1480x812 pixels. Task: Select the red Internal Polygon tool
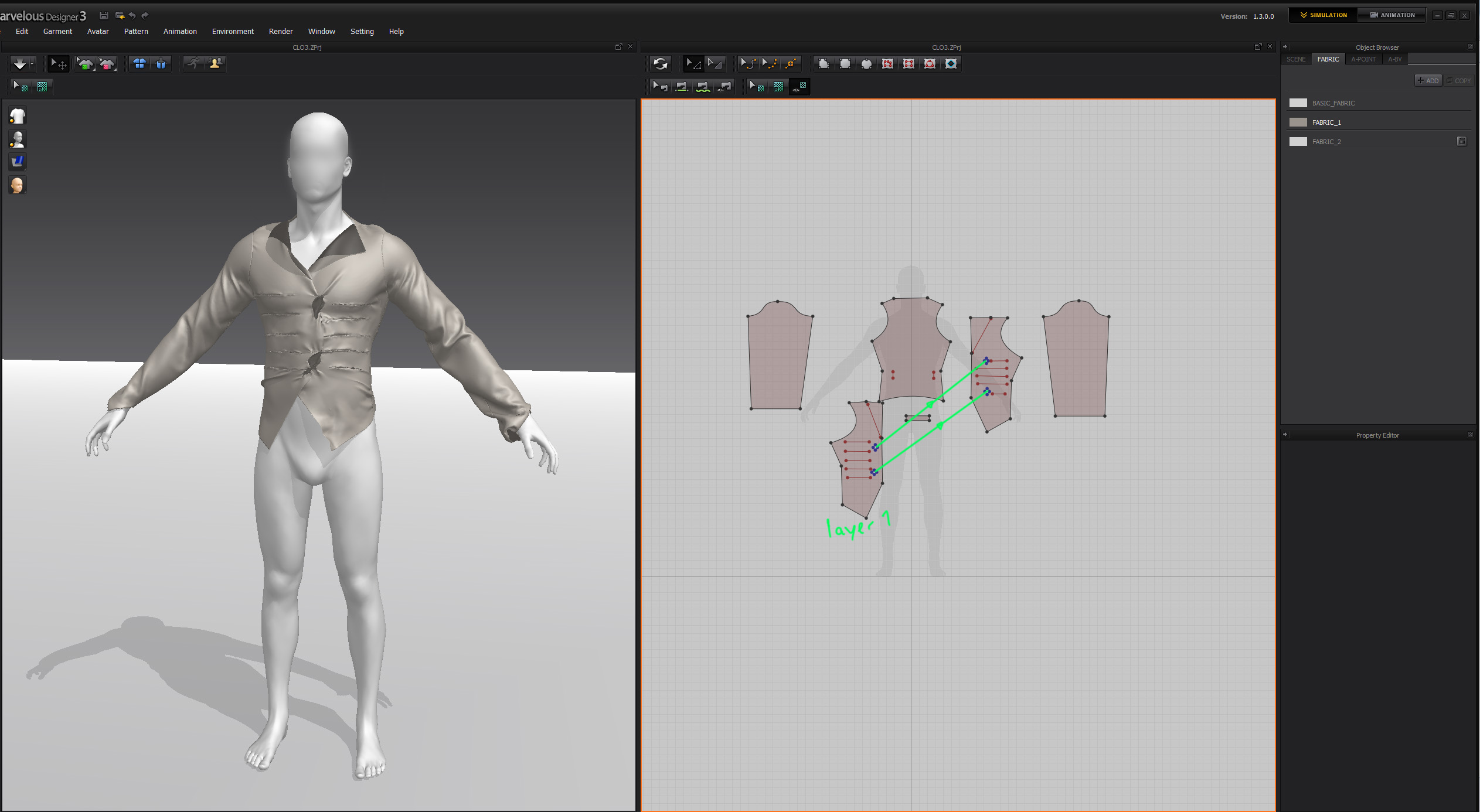887,64
